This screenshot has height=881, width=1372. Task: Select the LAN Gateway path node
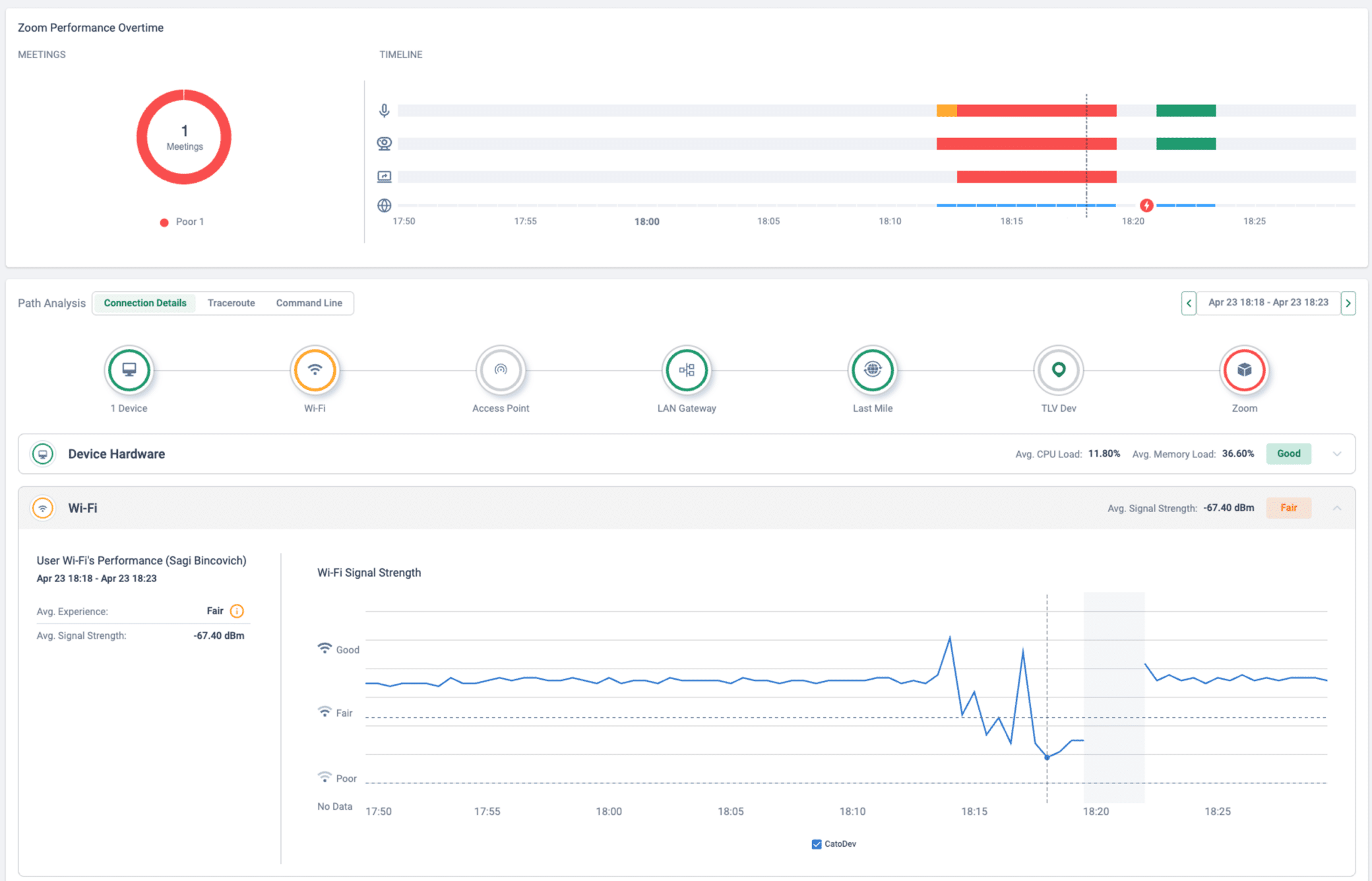687,370
